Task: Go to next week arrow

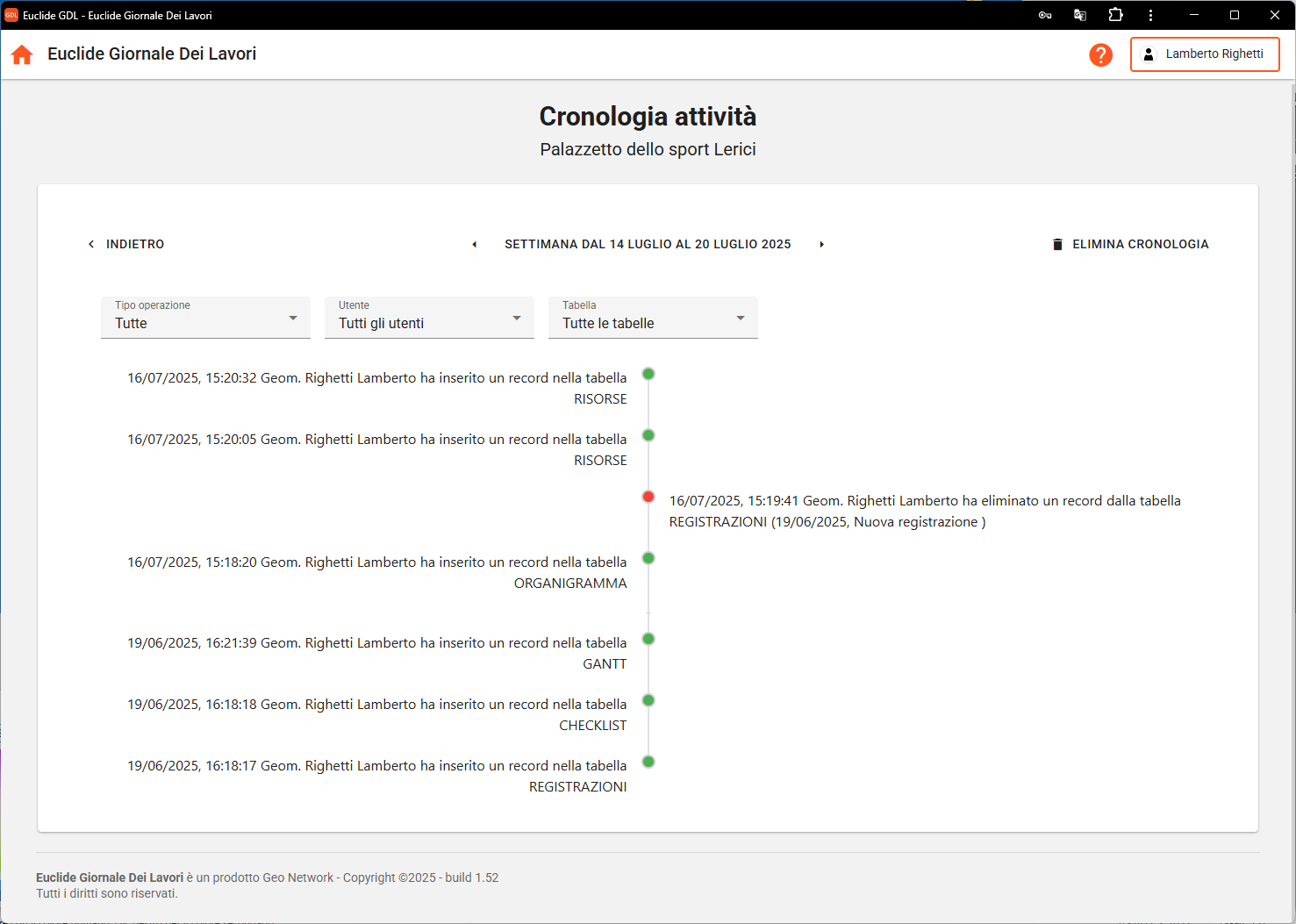Action: (821, 245)
